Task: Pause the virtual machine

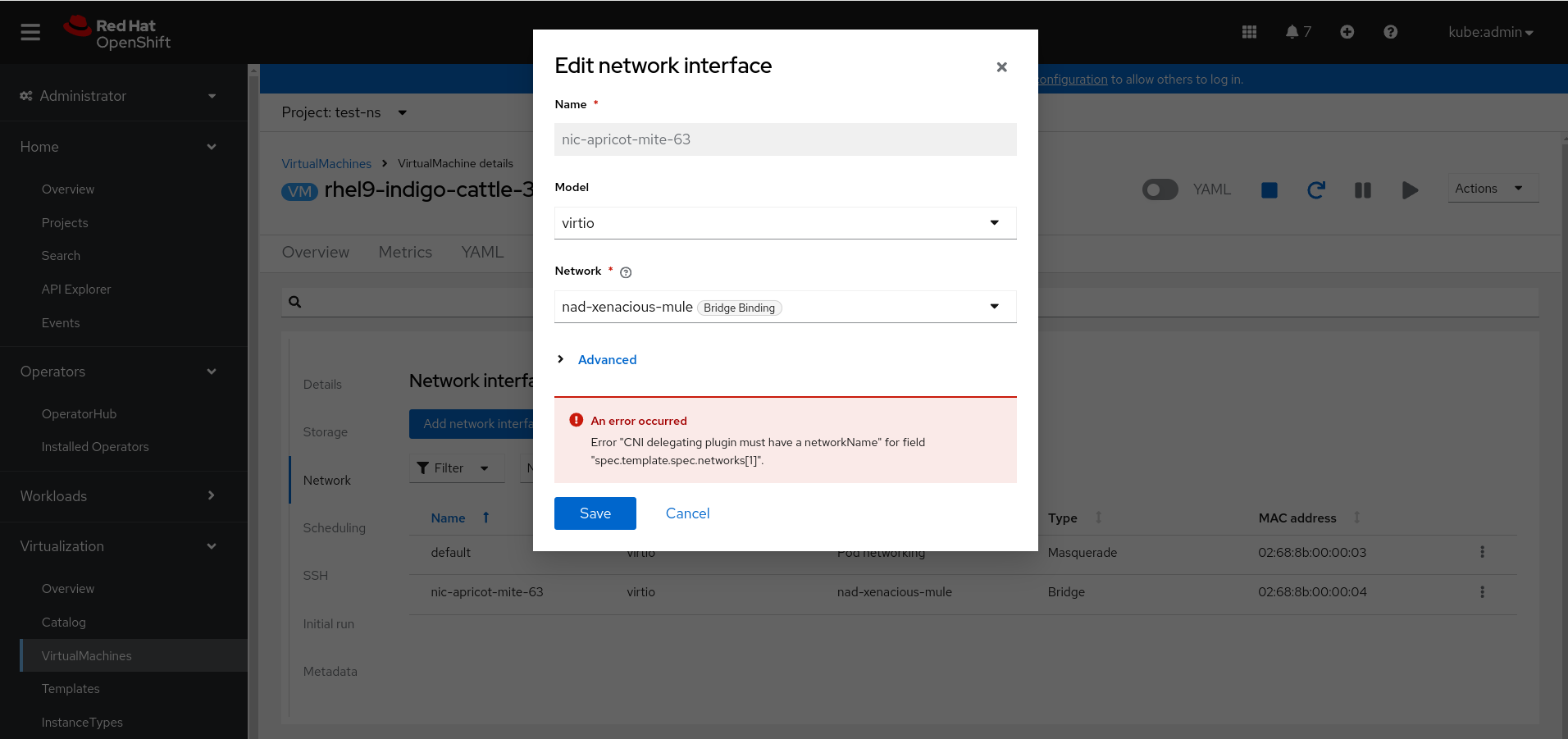Action: 1362,190
